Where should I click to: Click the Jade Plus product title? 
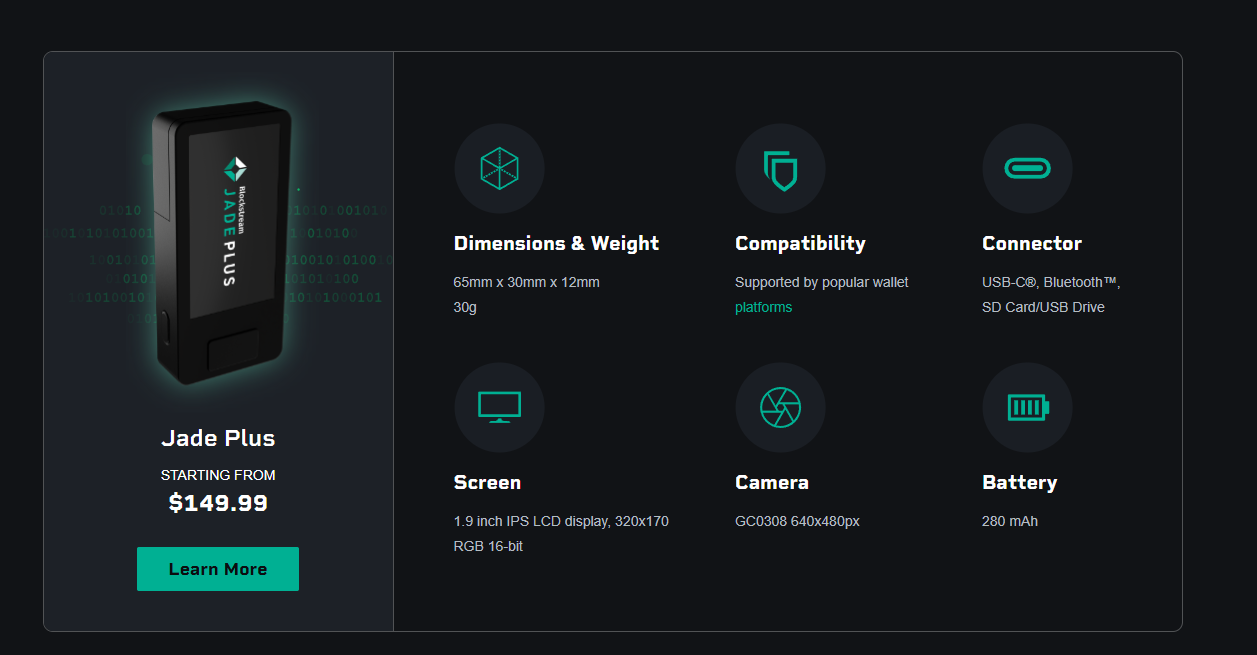[218, 438]
